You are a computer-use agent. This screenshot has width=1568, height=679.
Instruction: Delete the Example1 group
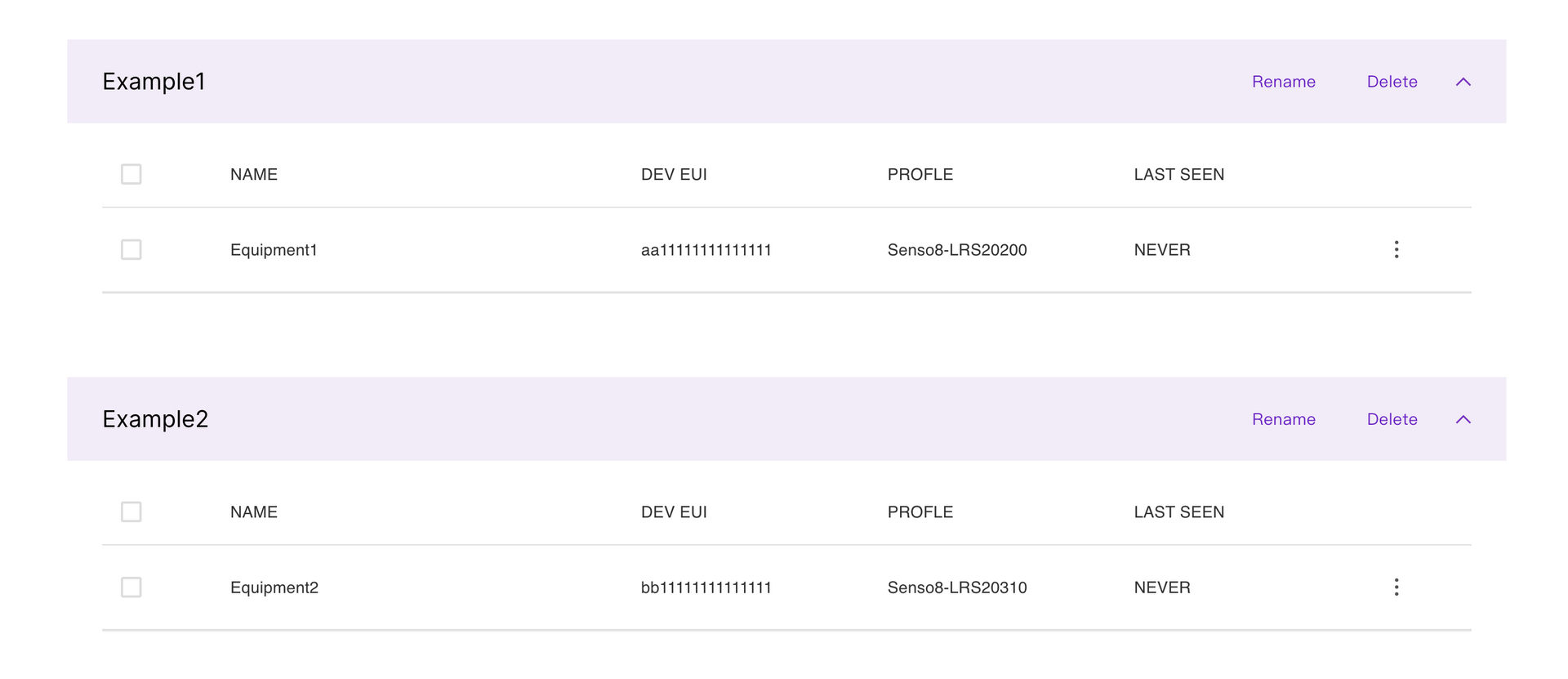coord(1392,81)
